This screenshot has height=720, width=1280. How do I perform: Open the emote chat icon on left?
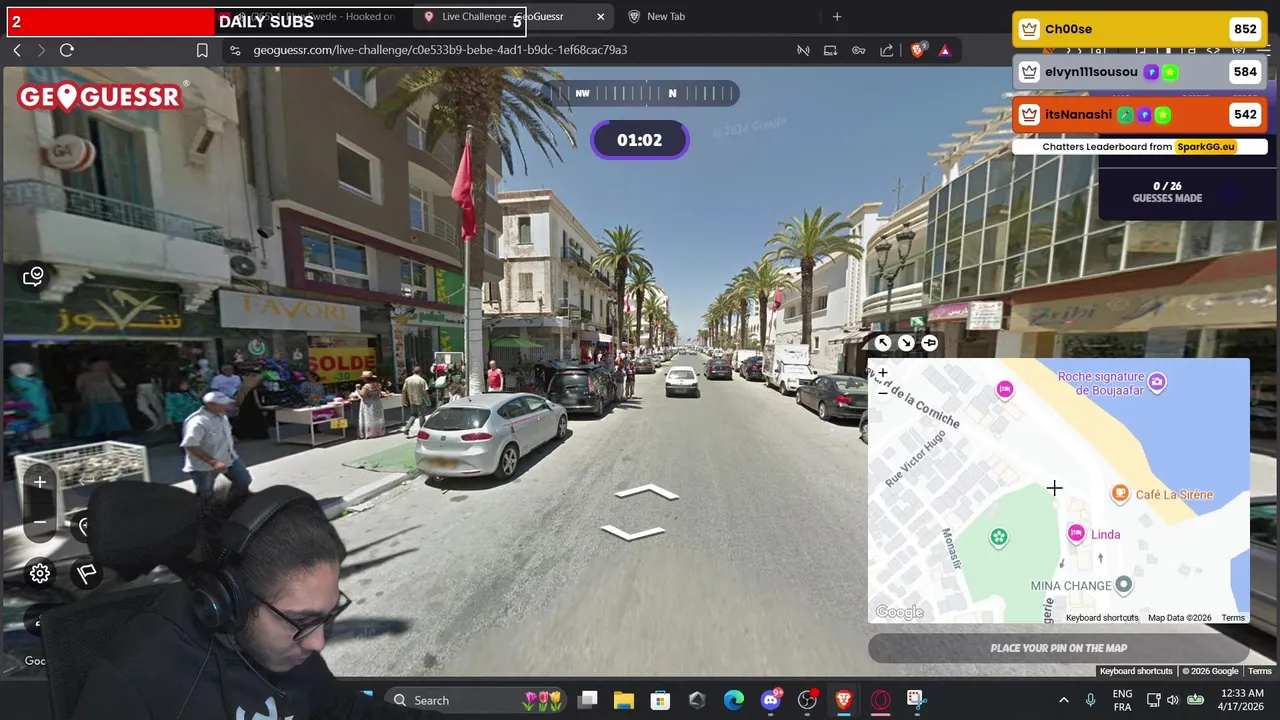pyautogui.click(x=33, y=276)
